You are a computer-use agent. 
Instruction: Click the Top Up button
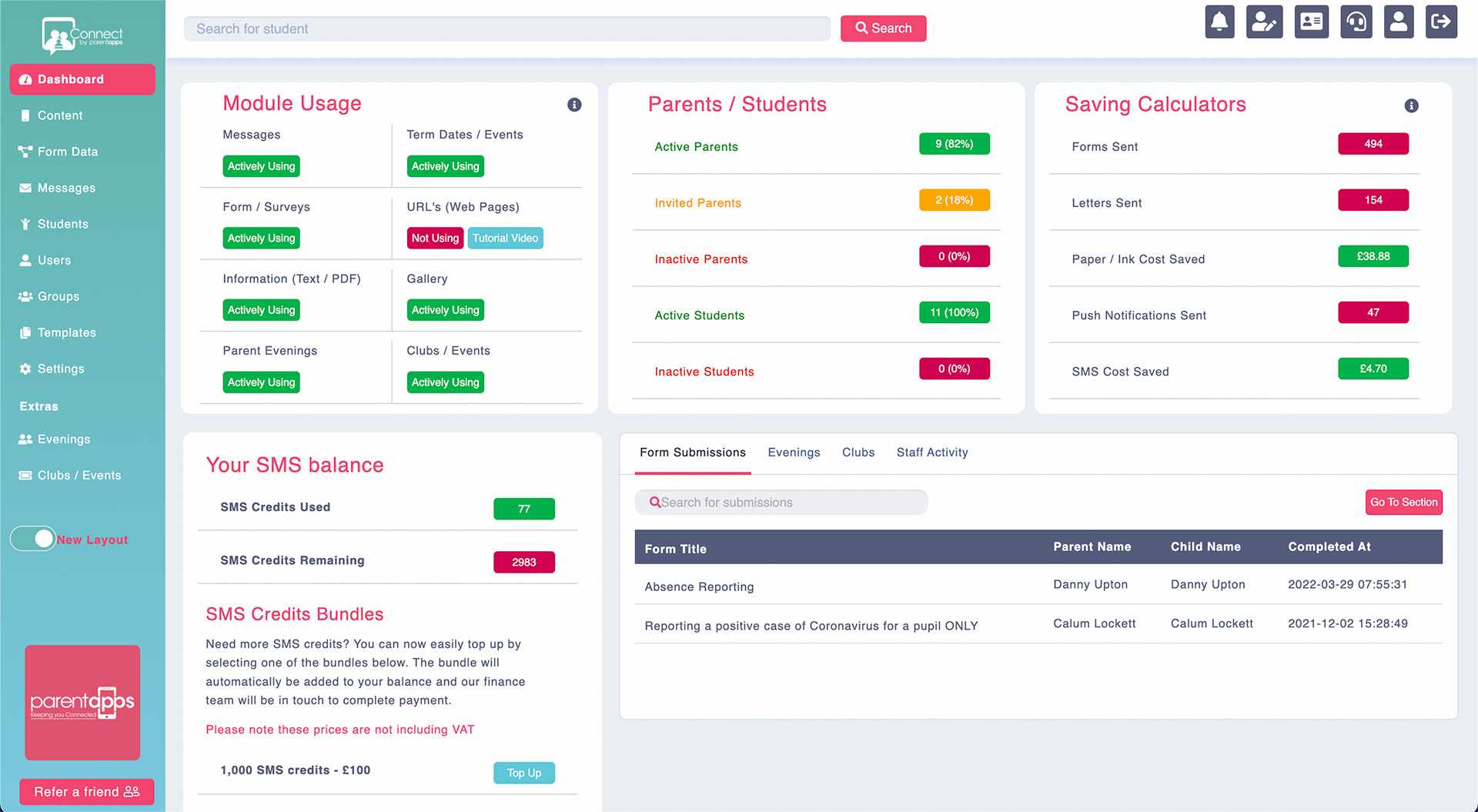(x=524, y=773)
